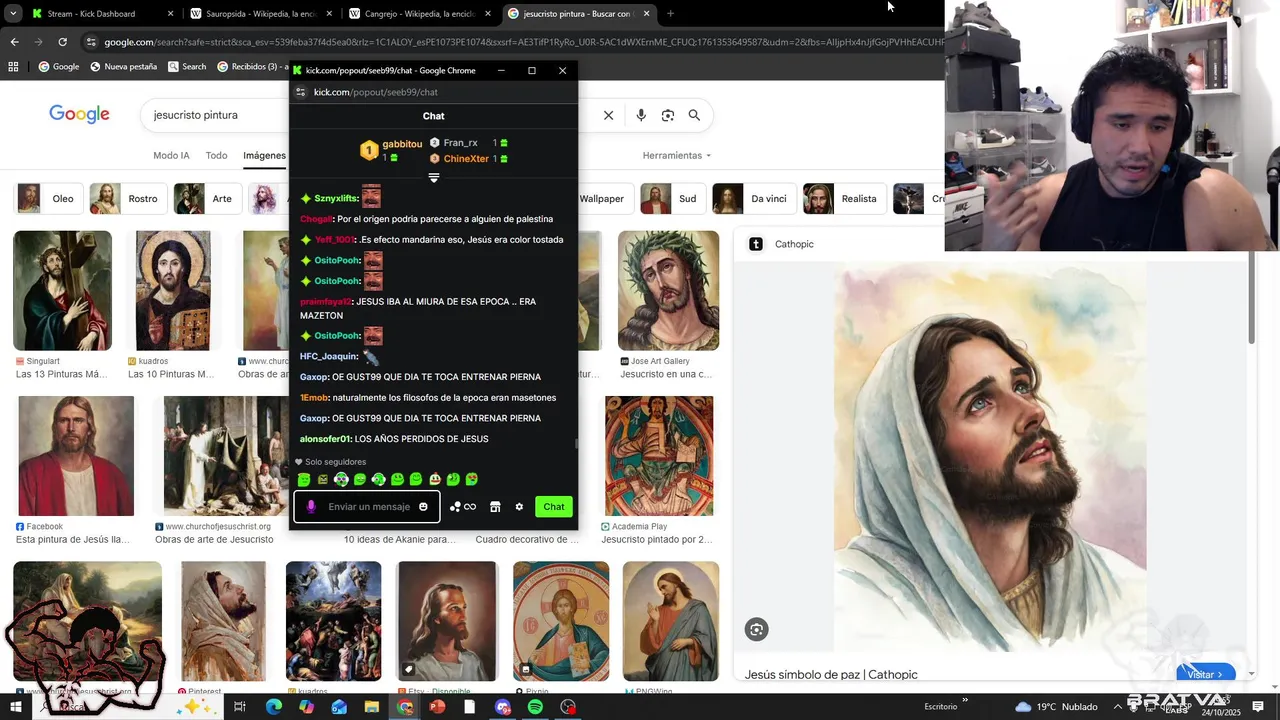The width and height of the screenshot is (1280, 720).
Task: Open Singulart cross painting thumbnail
Action: [62, 291]
